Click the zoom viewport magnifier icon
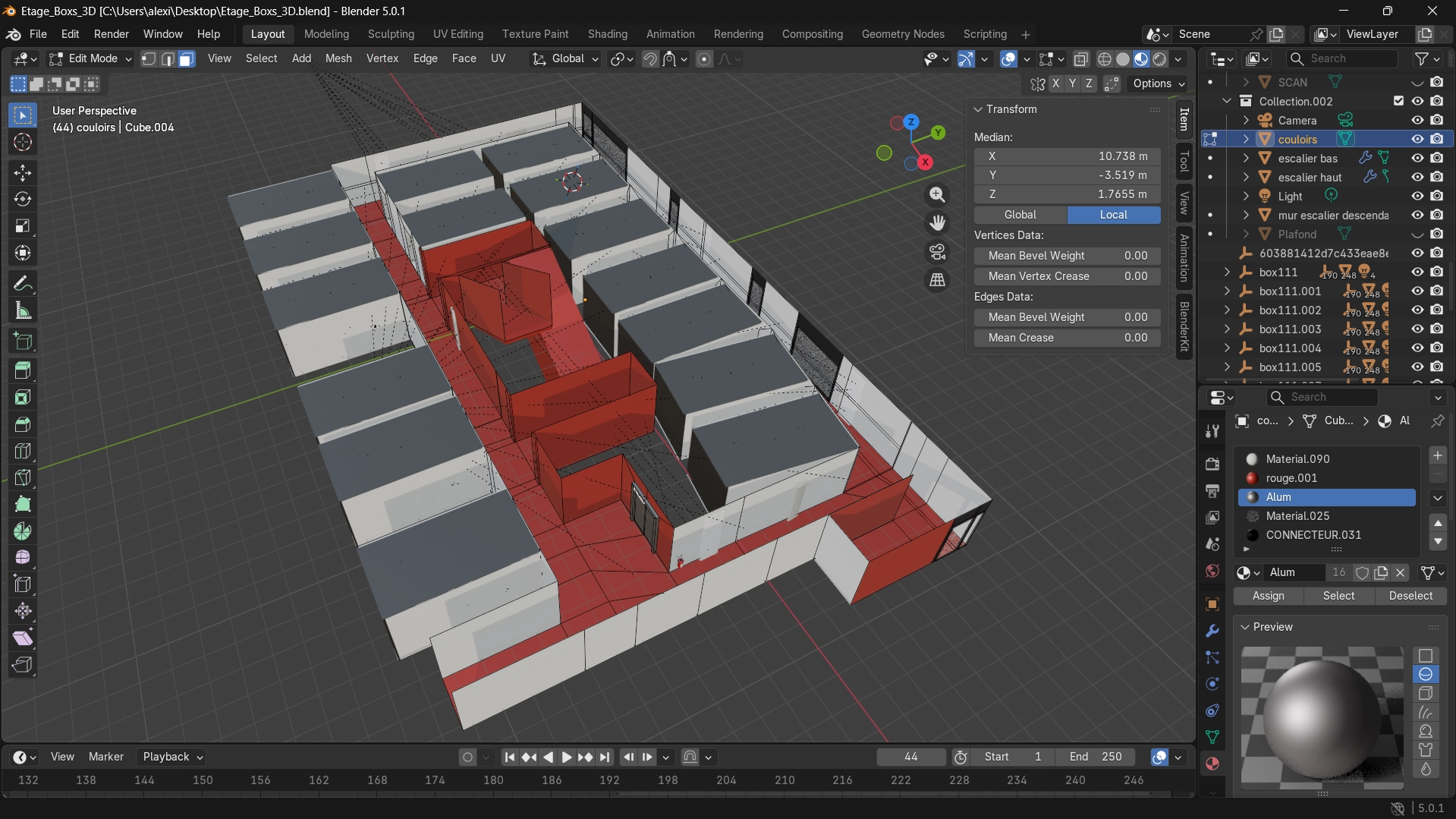This screenshot has width=1456, height=819. click(938, 195)
